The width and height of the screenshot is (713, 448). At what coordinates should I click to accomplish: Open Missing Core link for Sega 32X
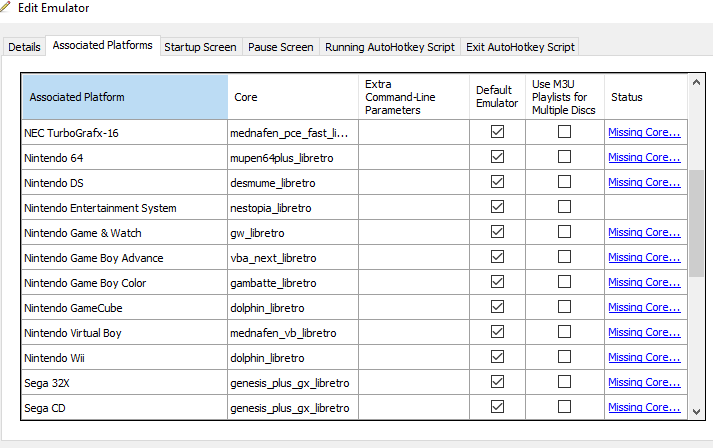644,383
